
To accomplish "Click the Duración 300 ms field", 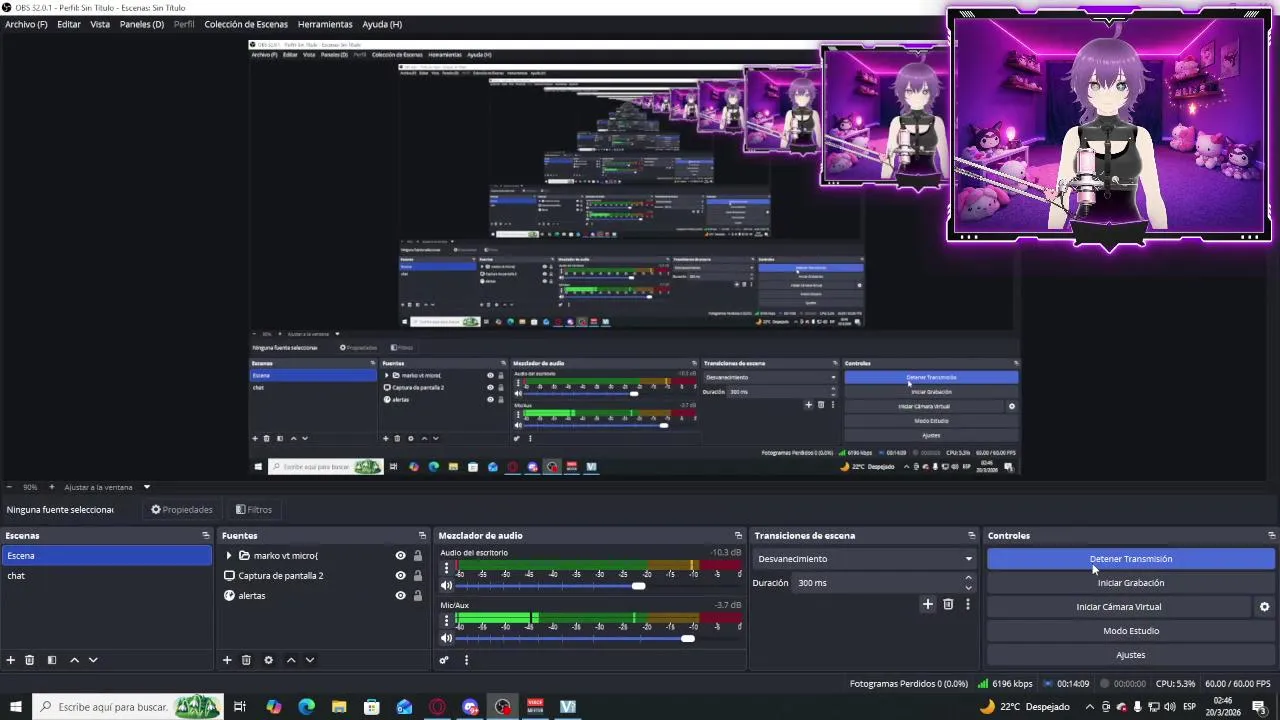I will (877, 583).
